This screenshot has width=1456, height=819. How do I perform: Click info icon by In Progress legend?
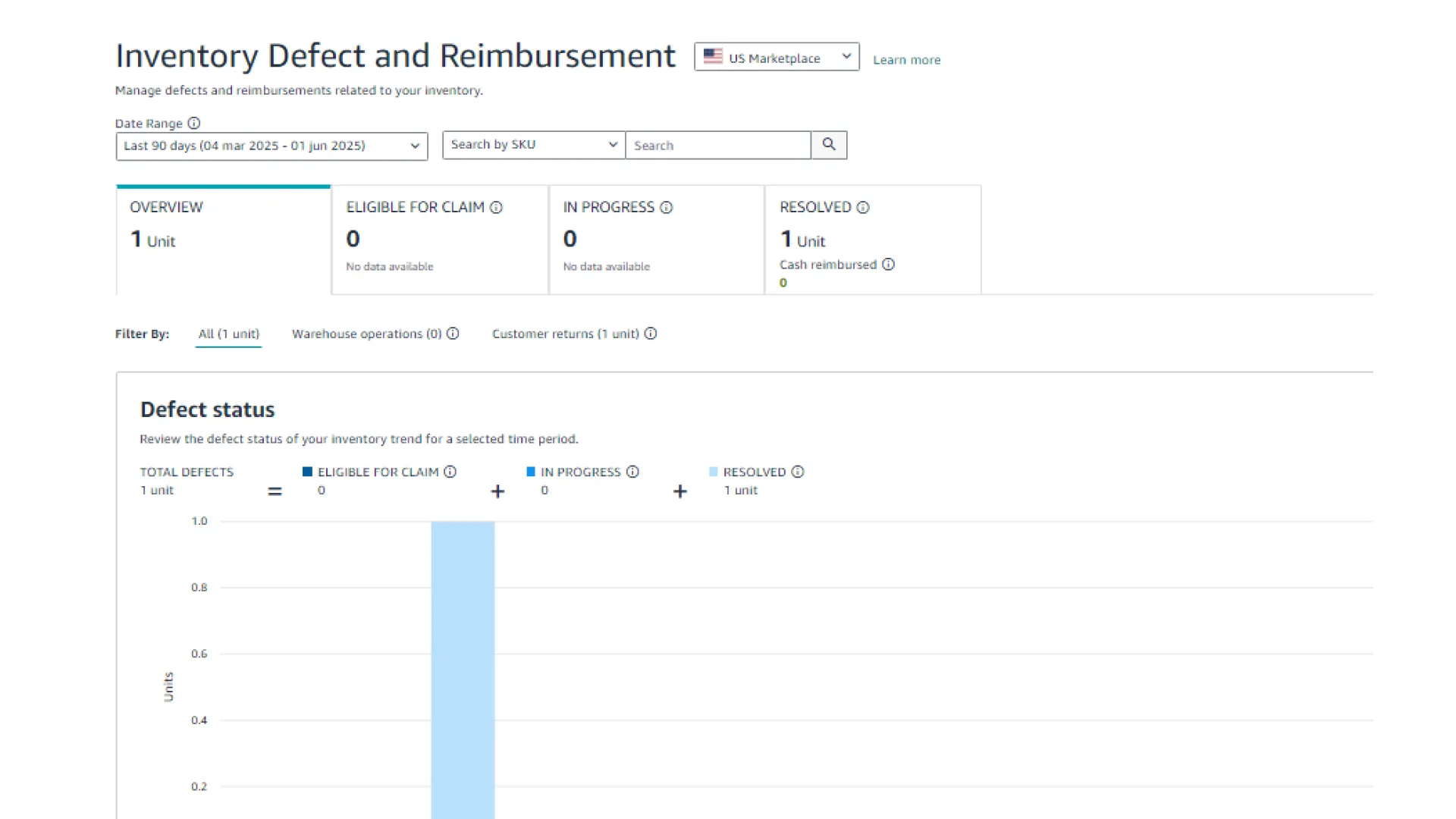coord(632,472)
